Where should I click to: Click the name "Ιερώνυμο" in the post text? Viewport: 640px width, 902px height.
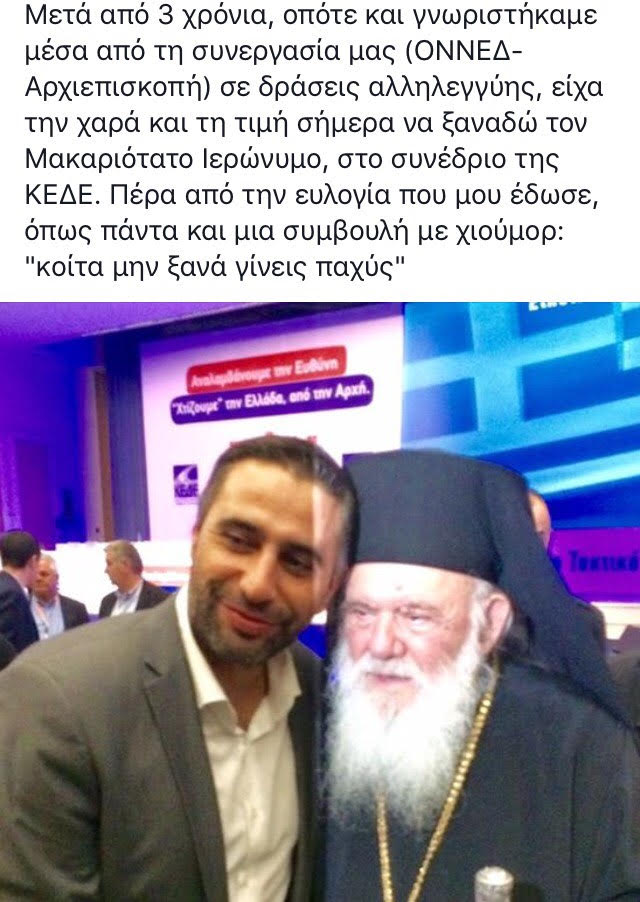258,160
